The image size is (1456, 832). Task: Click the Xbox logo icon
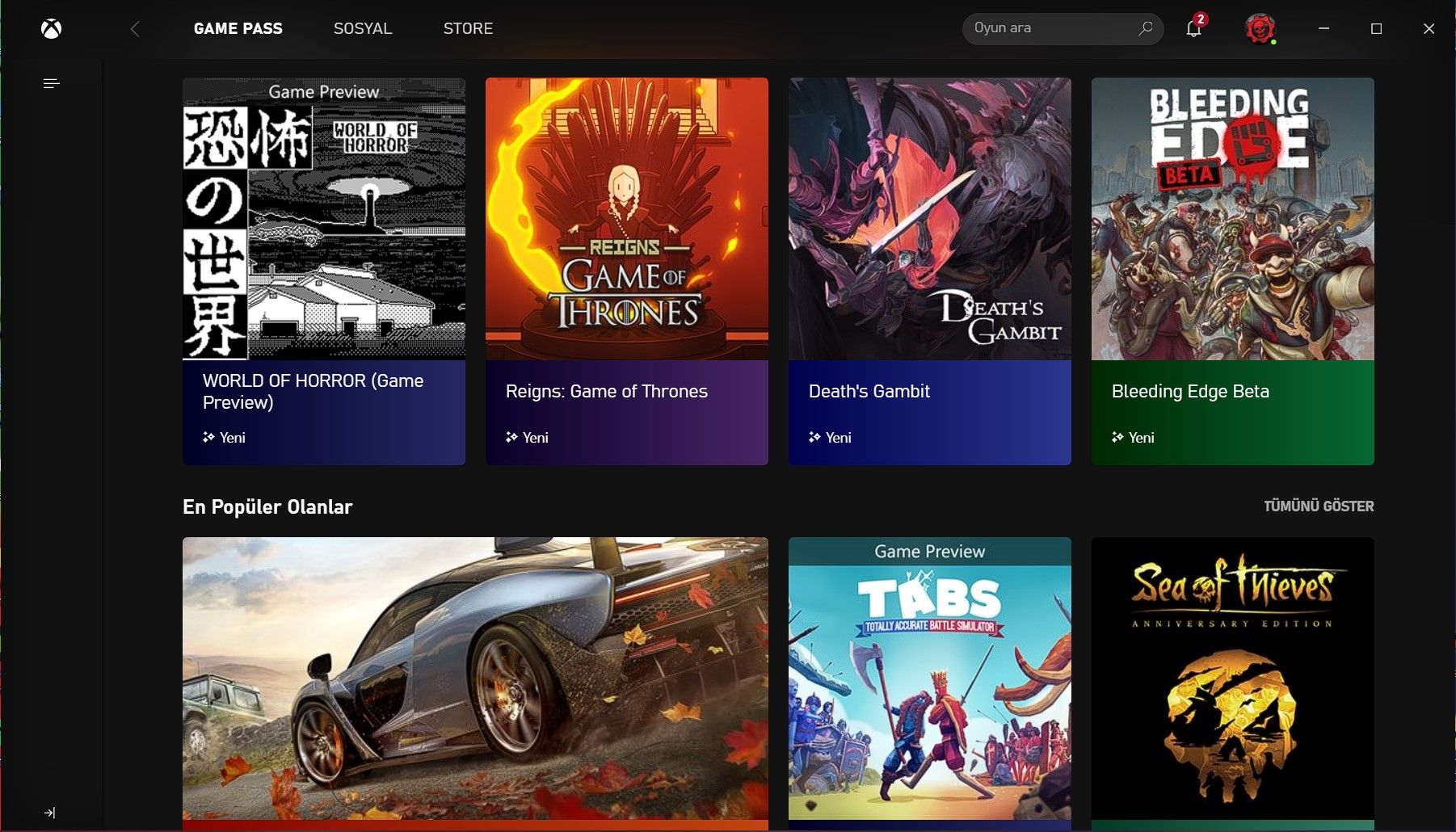51,29
